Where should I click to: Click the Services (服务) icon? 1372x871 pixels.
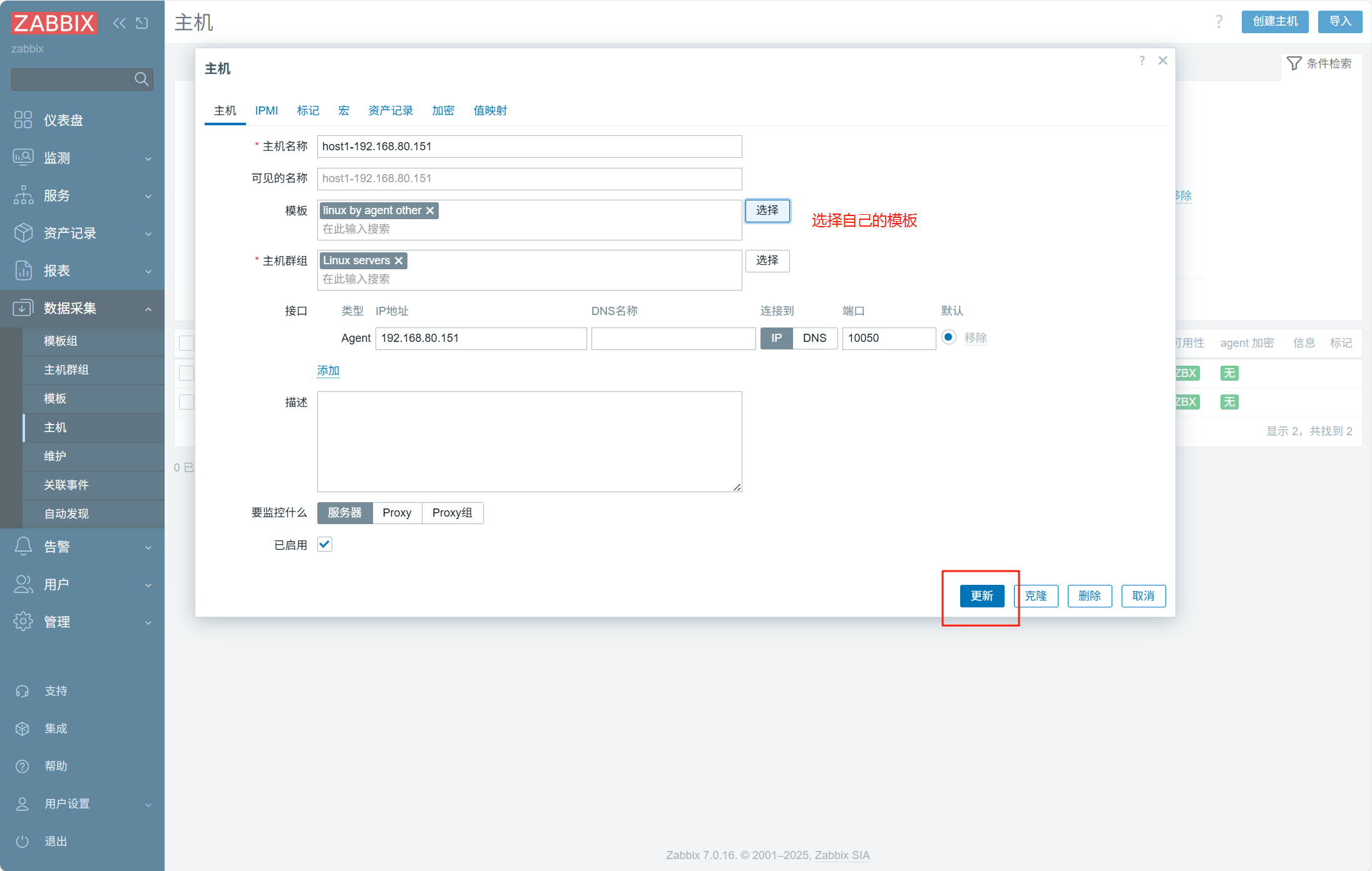[x=23, y=195]
